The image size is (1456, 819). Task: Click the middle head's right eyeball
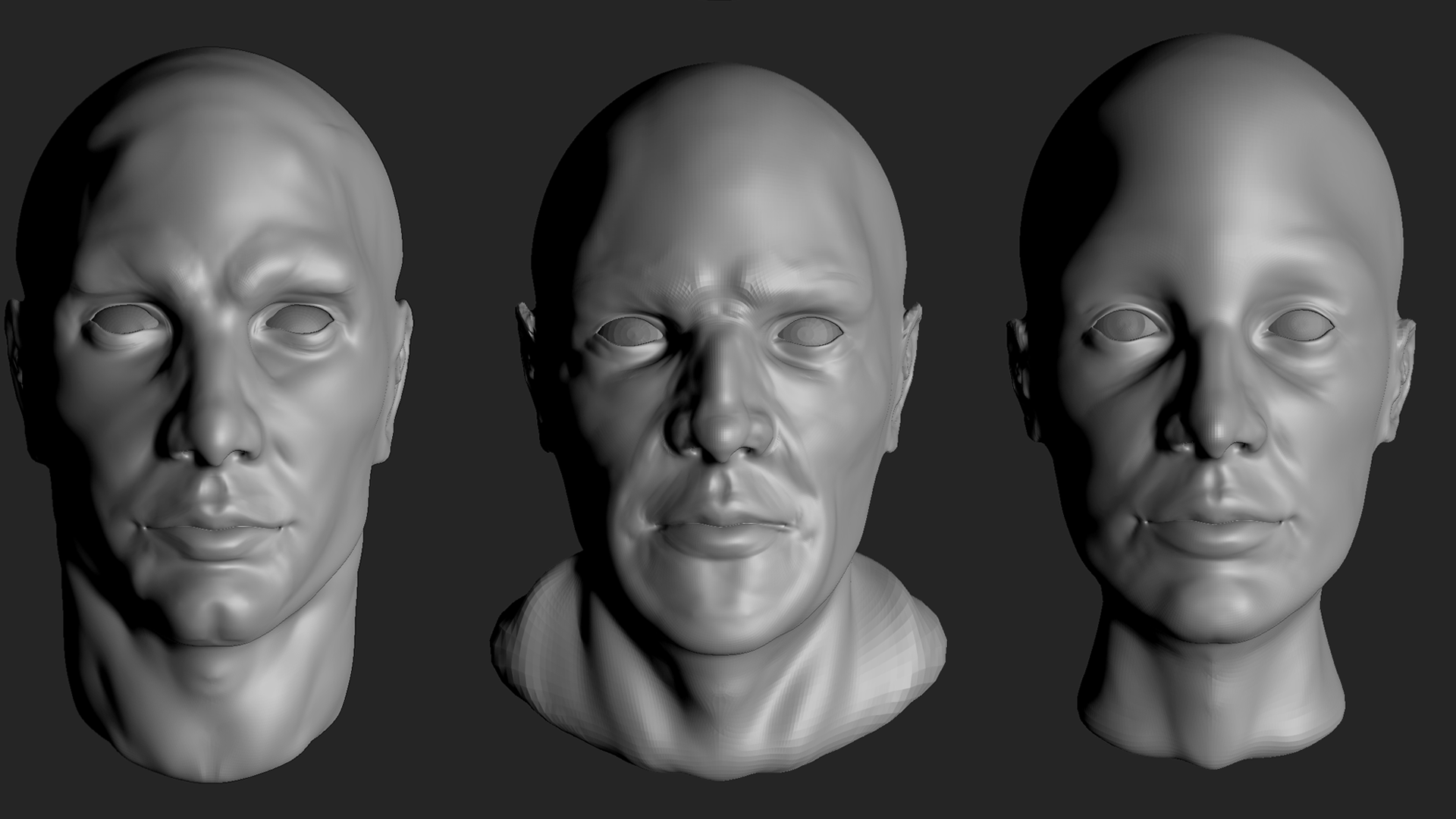pyautogui.click(x=808, y=331)
